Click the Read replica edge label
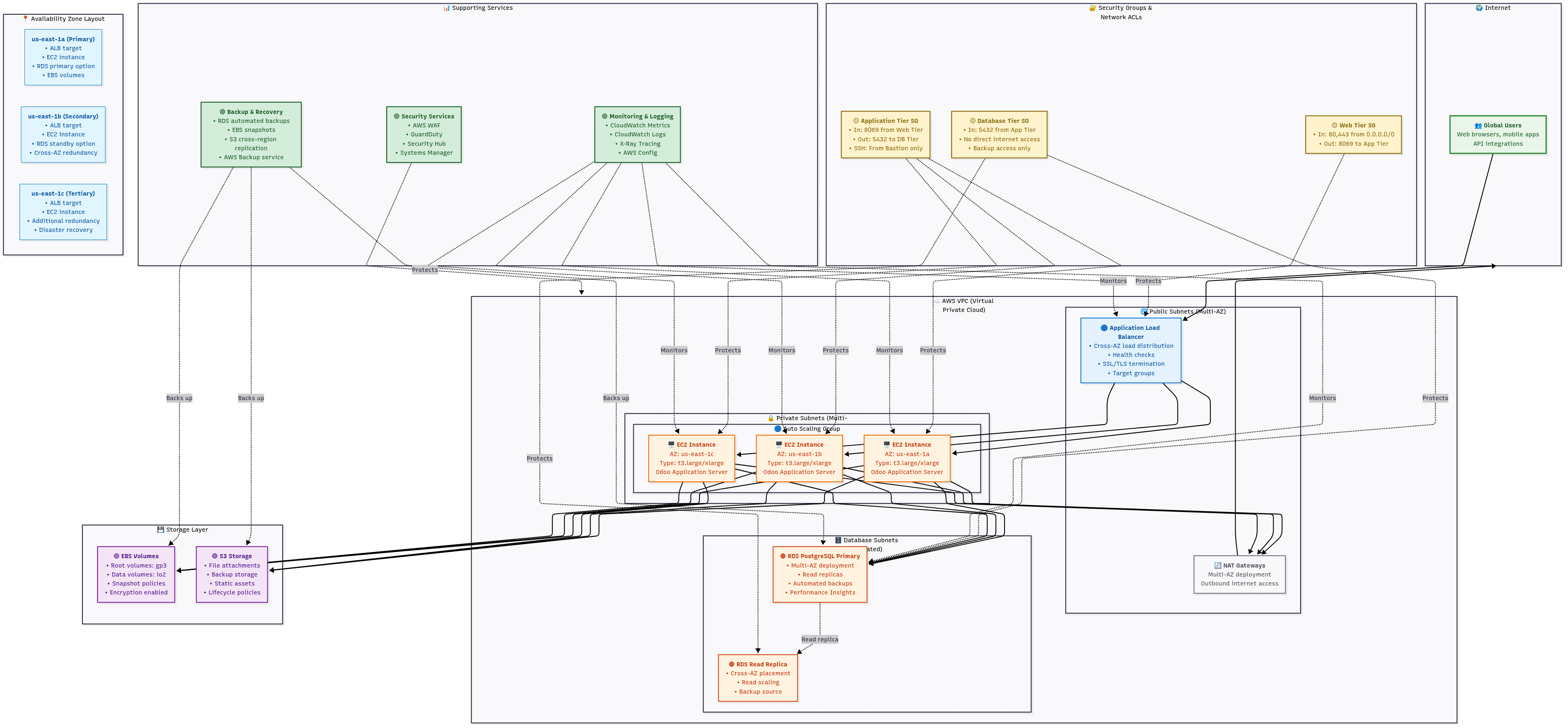This screenshot has height=728, width=1568. (819, 639)
